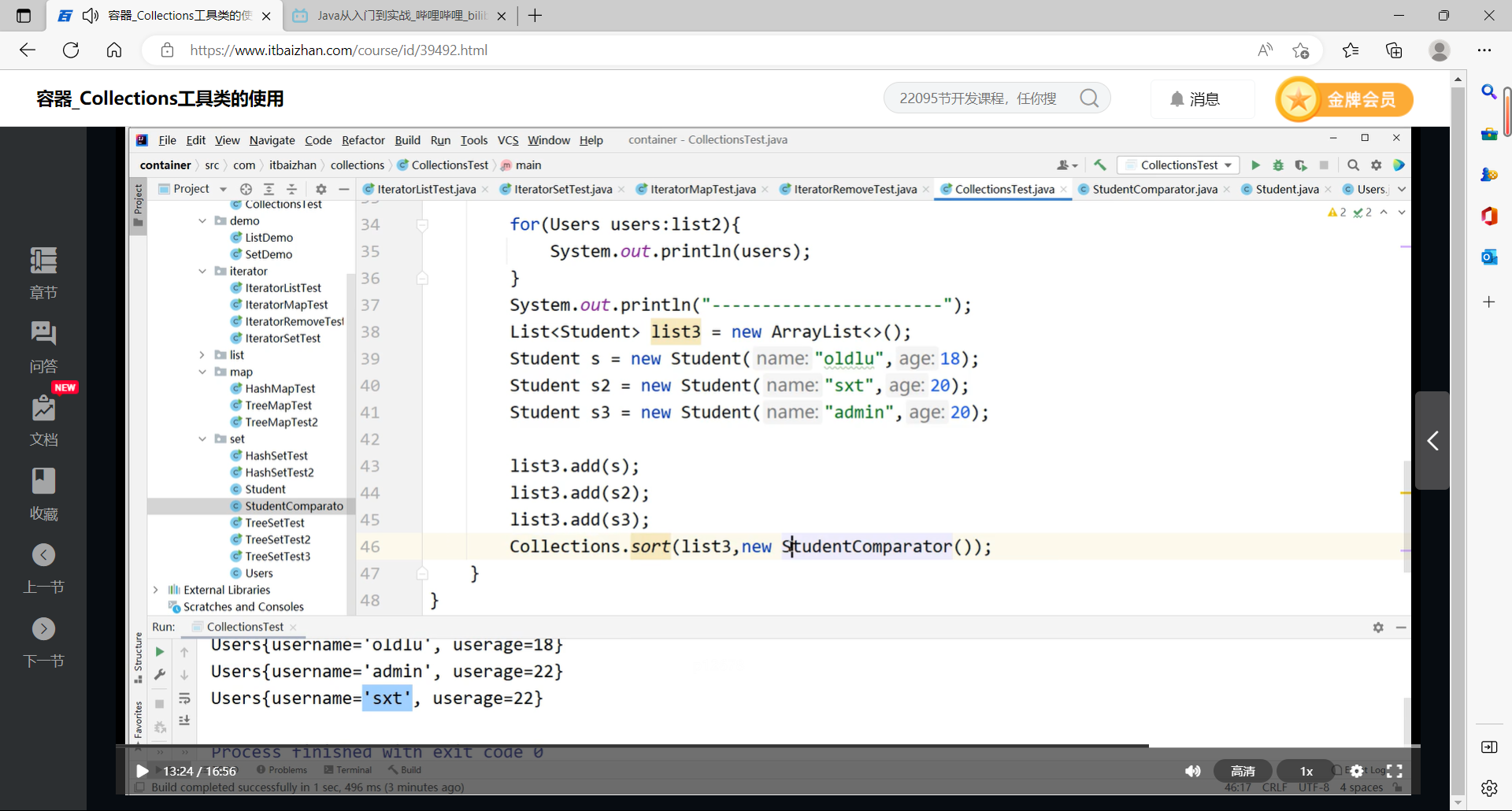1512x811 pixels.
Task: Switch to the Java从入门到实战 bilibili tab
Action: (400, 16)
